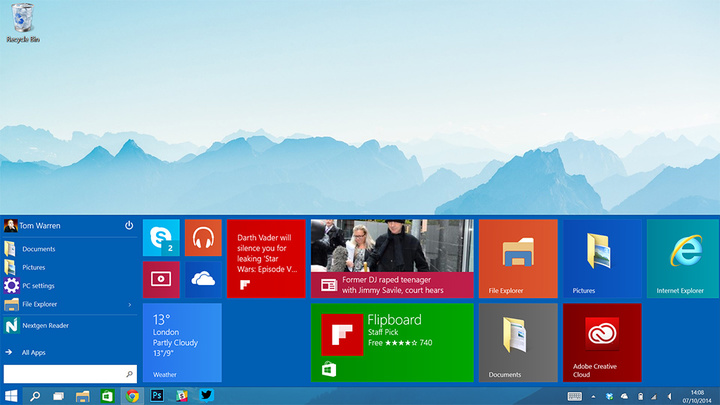Expand All Apps list
720x405 pixels.
[32, 352]
